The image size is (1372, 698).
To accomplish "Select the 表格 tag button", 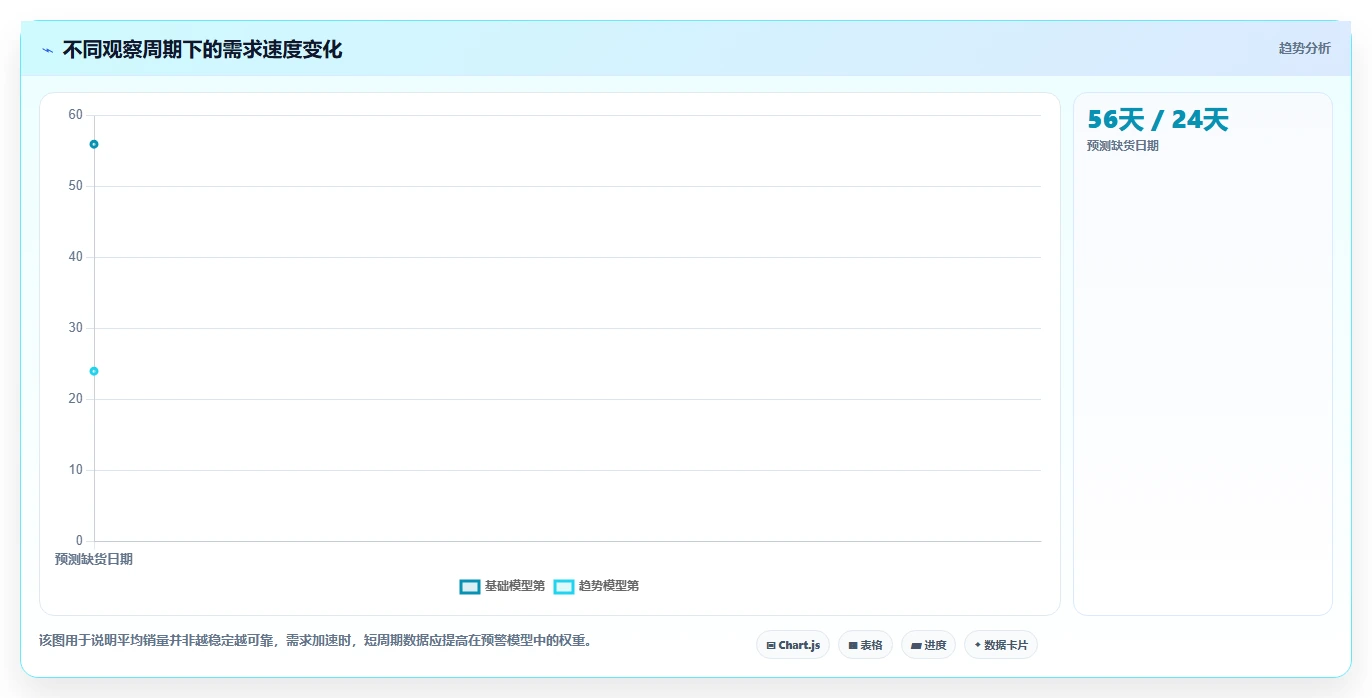I will point(865,645).
